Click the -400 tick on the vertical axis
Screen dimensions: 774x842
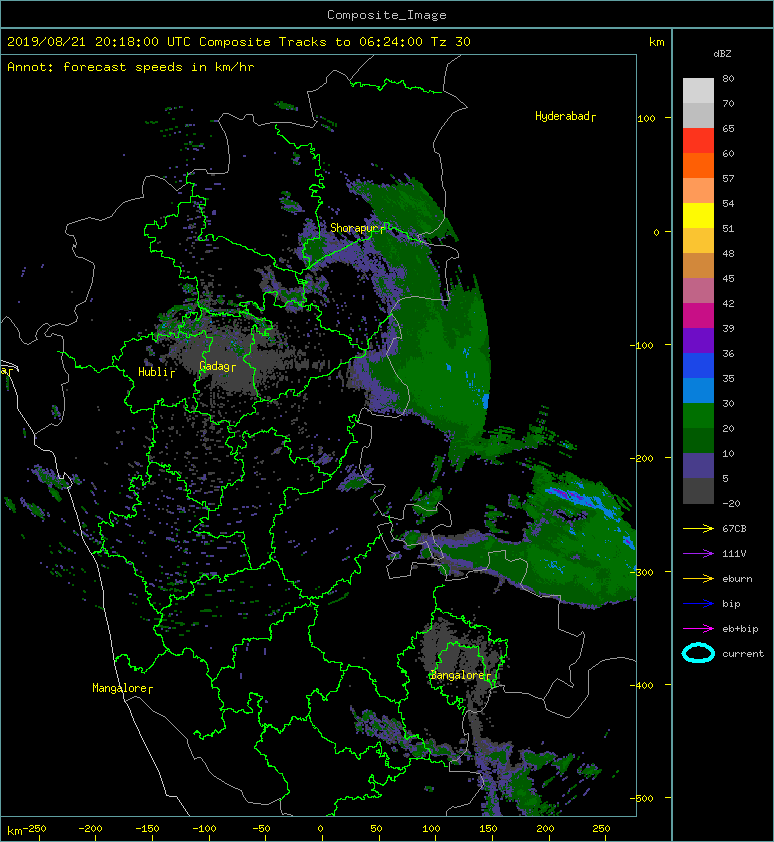click(642, 685)
